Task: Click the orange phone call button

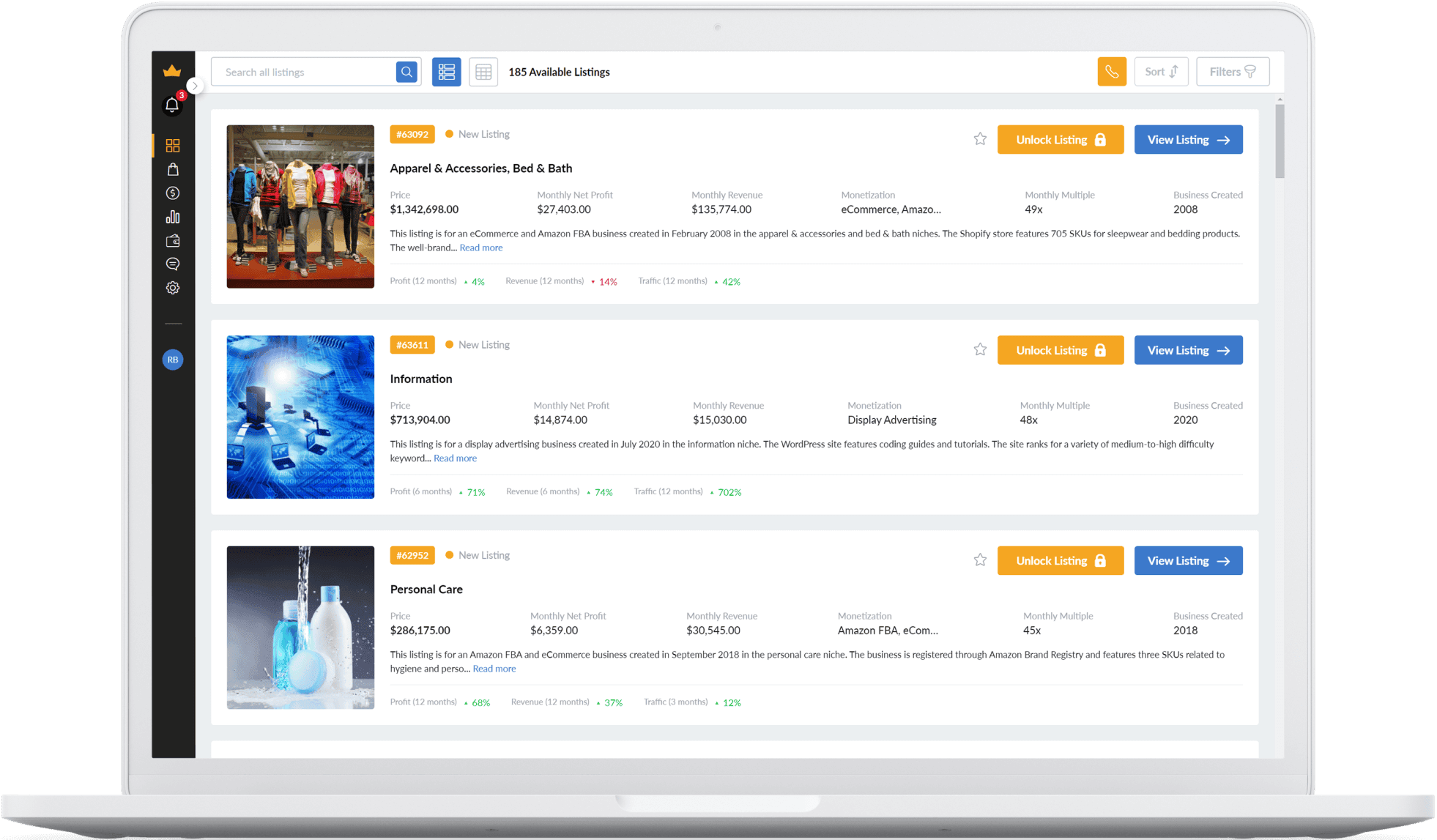Action: (1111, 72)
